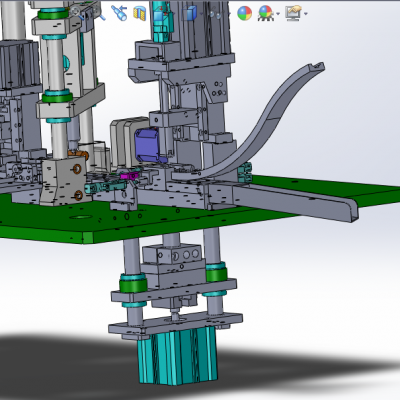Screen dimensions: 400x400
Task: Expand the Display Style dropdown arrow
Action: click(x=202, y=14)
